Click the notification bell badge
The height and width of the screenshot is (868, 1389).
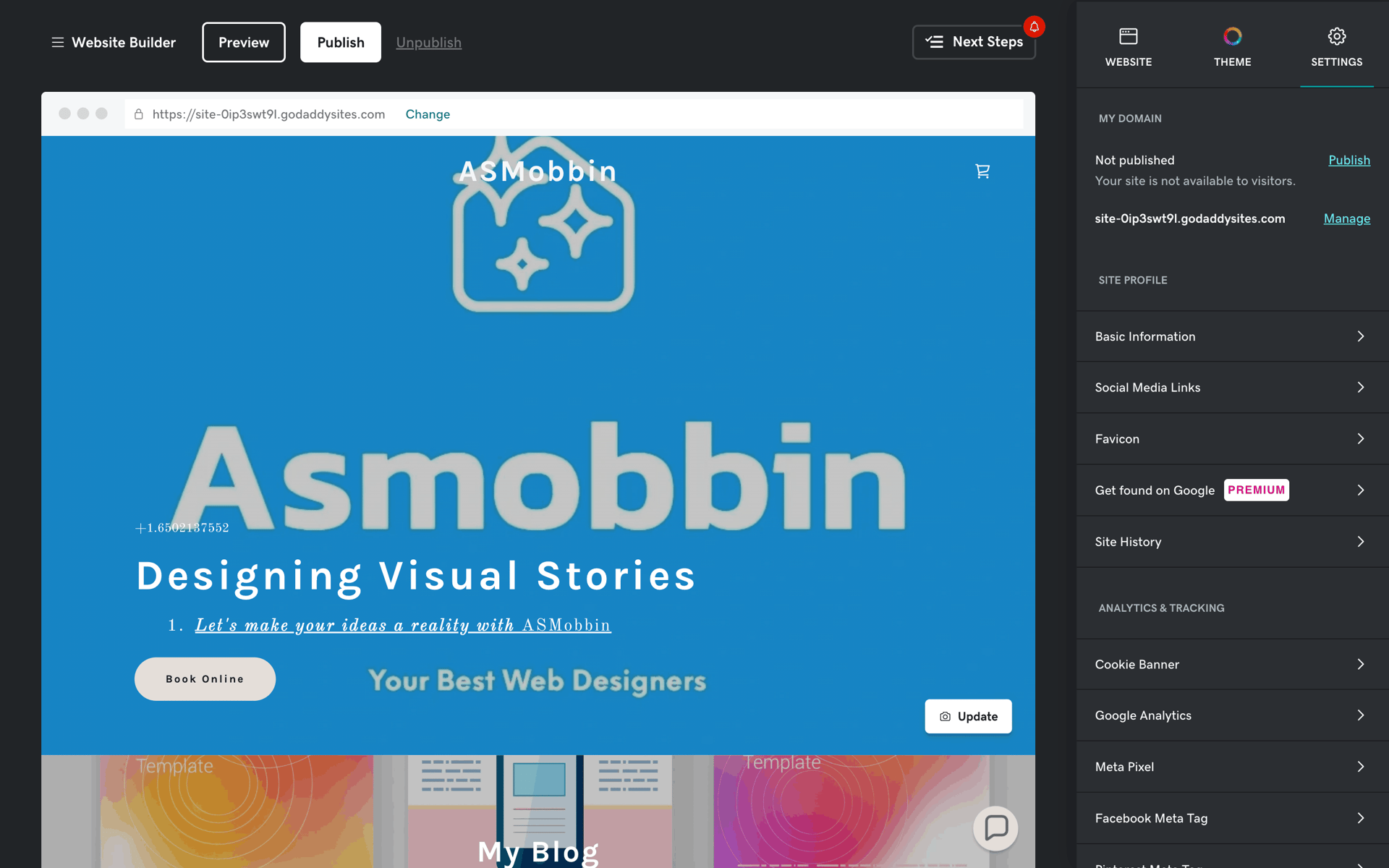[x=1035, y=27]
